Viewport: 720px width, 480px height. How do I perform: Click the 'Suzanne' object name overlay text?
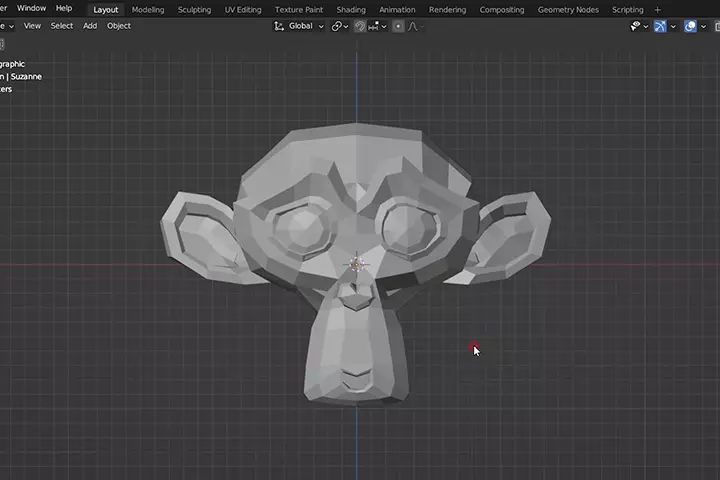(26, 77)
